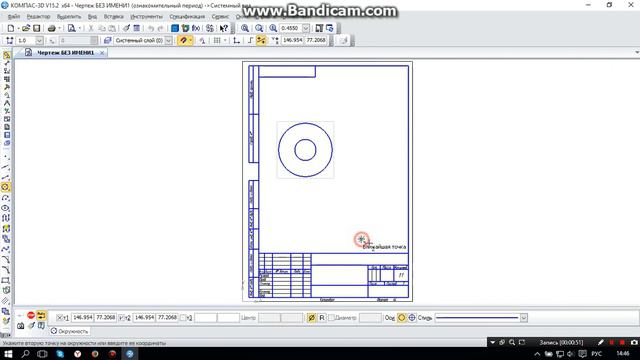Toggle the x3 point checkbox
This screenshot has width=640, height=360.
[x=183, y=318]
